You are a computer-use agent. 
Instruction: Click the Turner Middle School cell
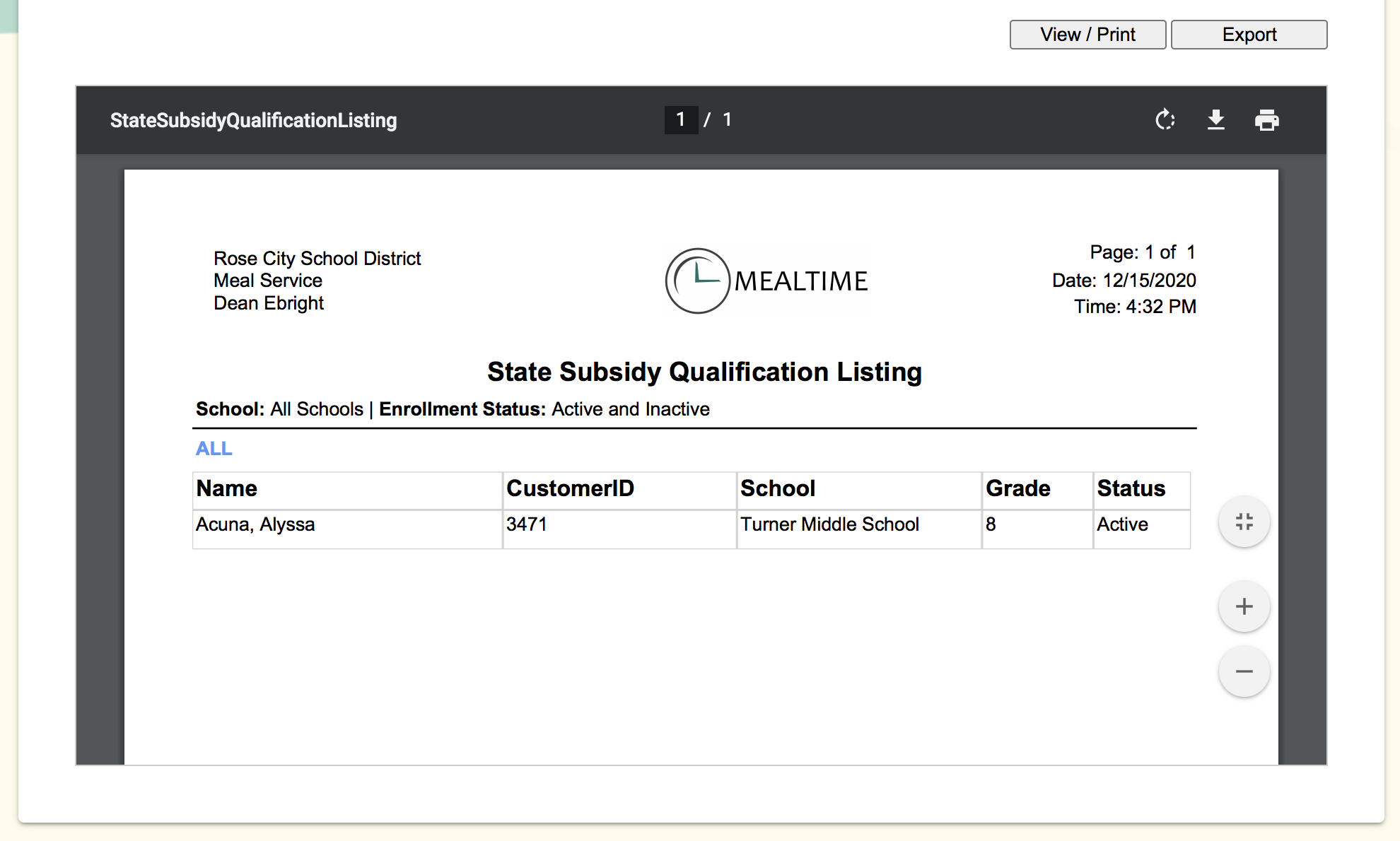pyautogui.click(x=829, y=524)
